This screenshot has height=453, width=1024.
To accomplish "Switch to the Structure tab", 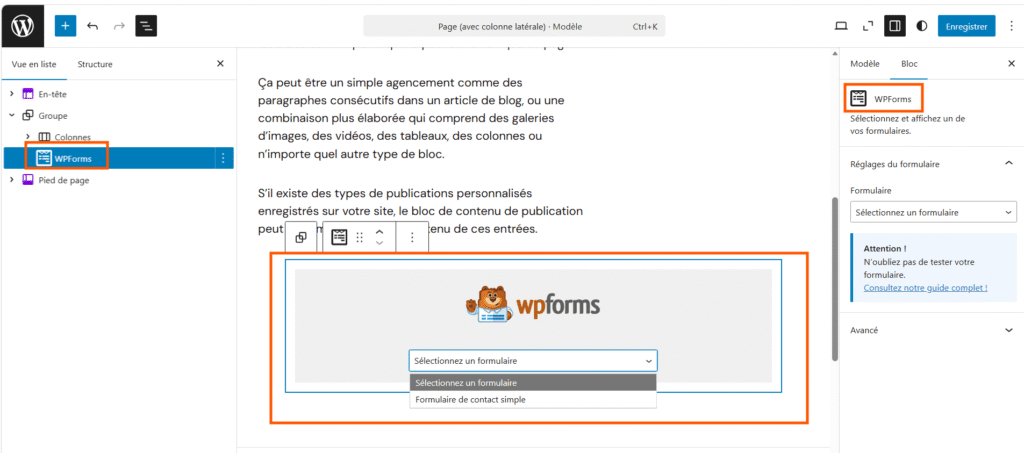I will pos(95,64).
